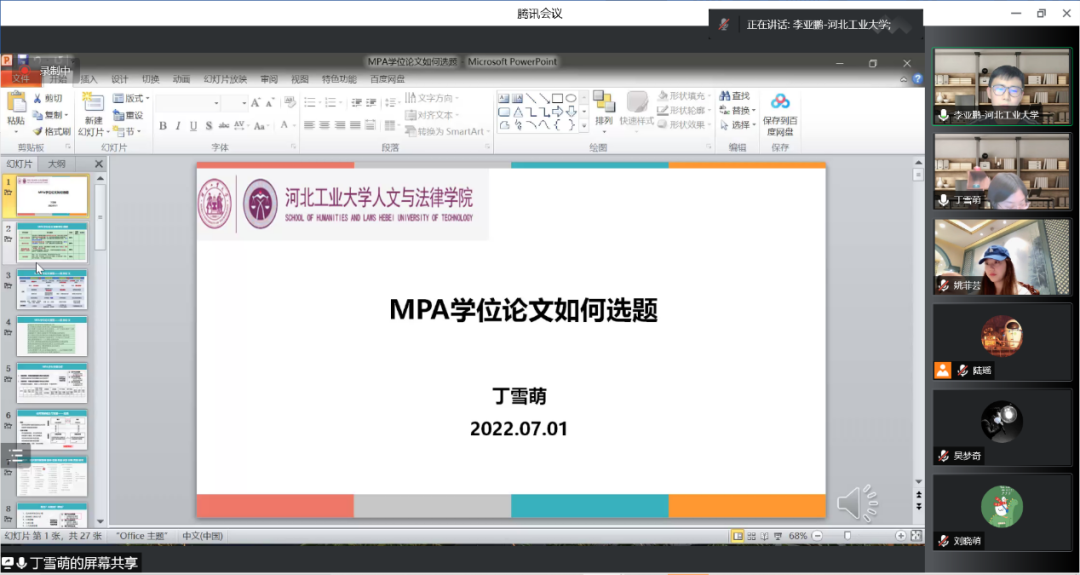
Task: Click the Reset (重设) slide button
Action: tap(129, 115)
